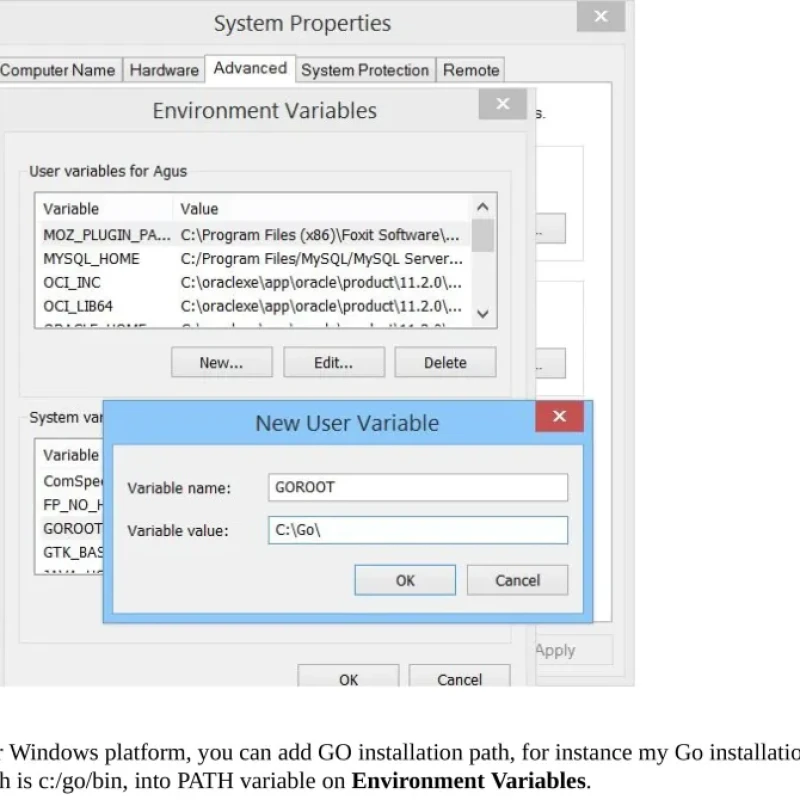Close the Environment Variables window
The height and width of the screenshot is (800, 800).
point(502,104)
